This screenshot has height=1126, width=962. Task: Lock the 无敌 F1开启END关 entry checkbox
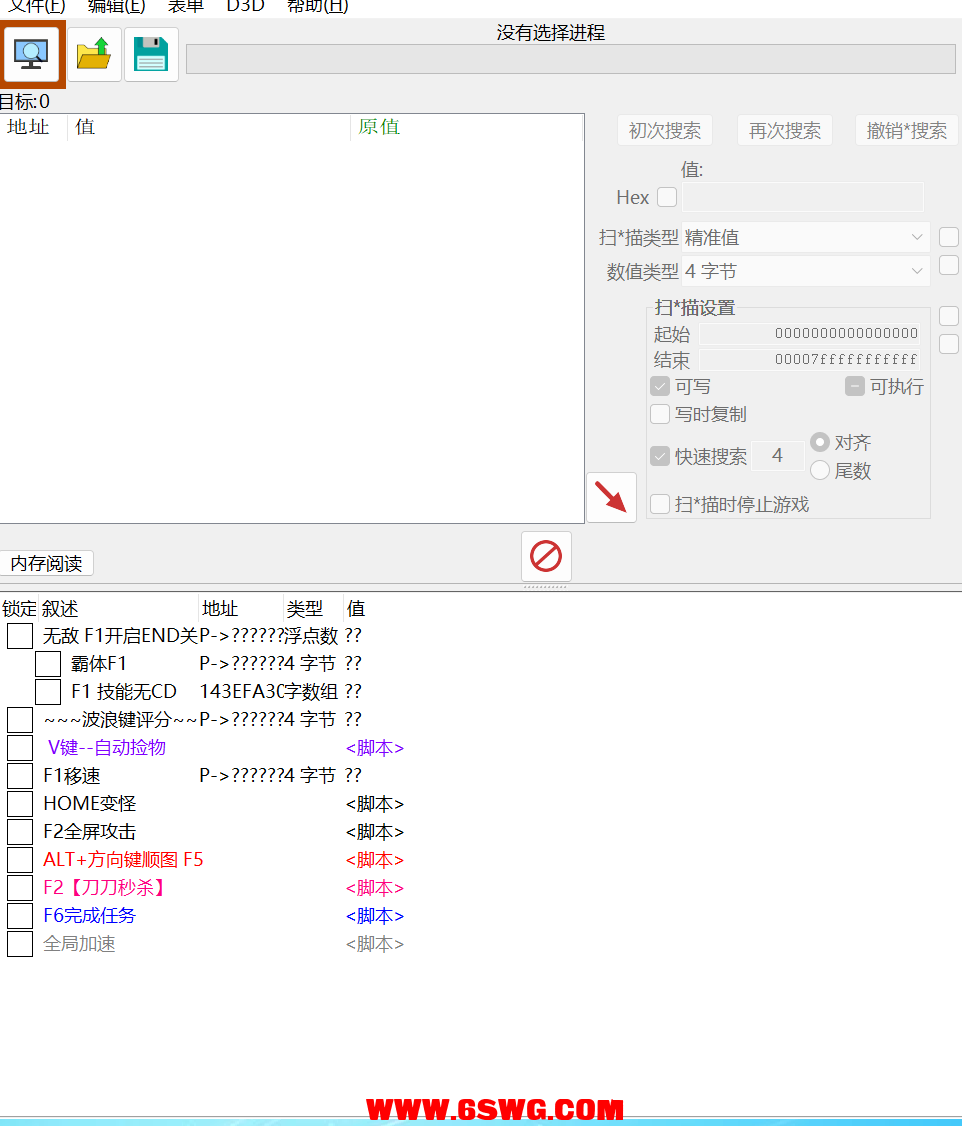[x=20, y=636]
